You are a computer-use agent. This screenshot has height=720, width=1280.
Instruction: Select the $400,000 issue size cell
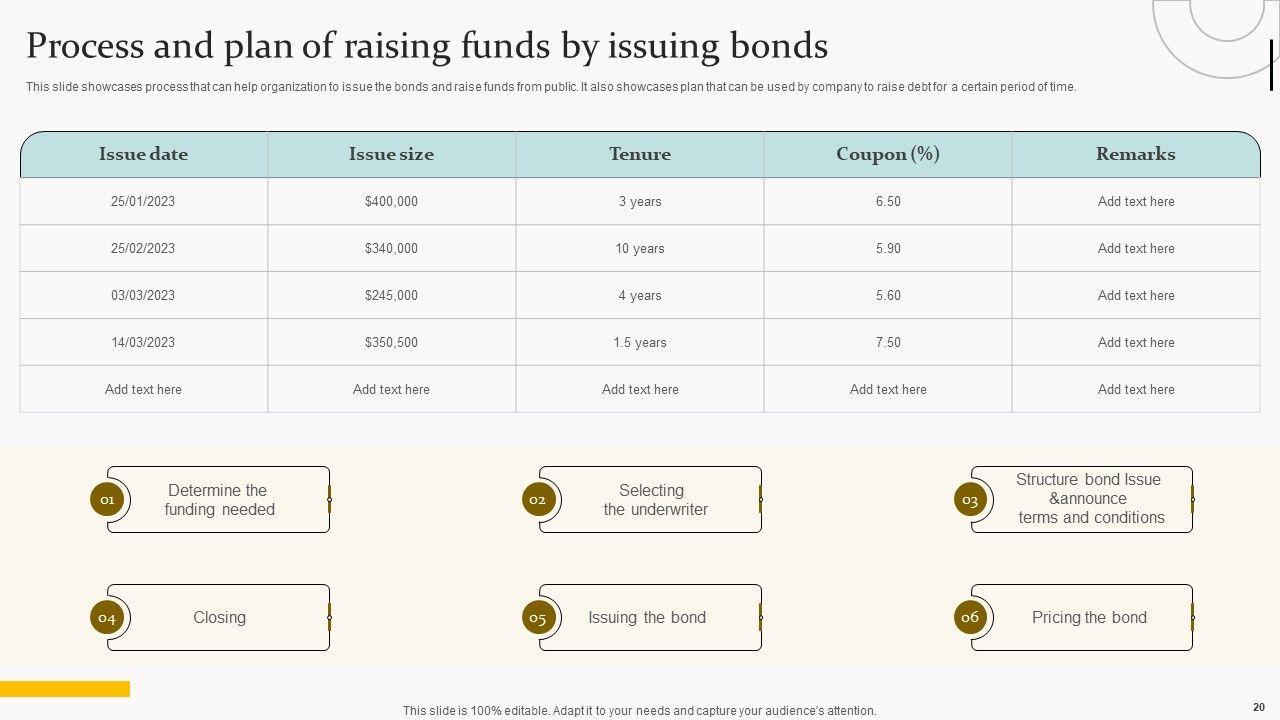[x=391, y=201]
